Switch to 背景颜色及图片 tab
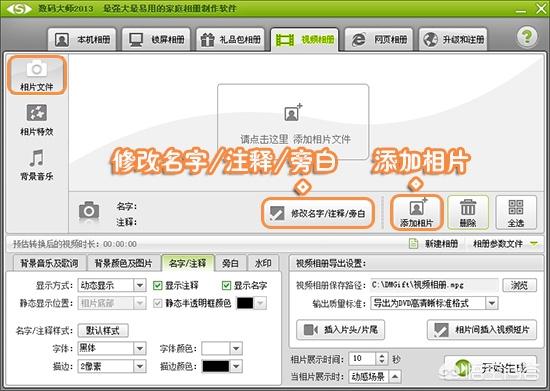This screenshot has width=550, height=391. click(123, 263)
